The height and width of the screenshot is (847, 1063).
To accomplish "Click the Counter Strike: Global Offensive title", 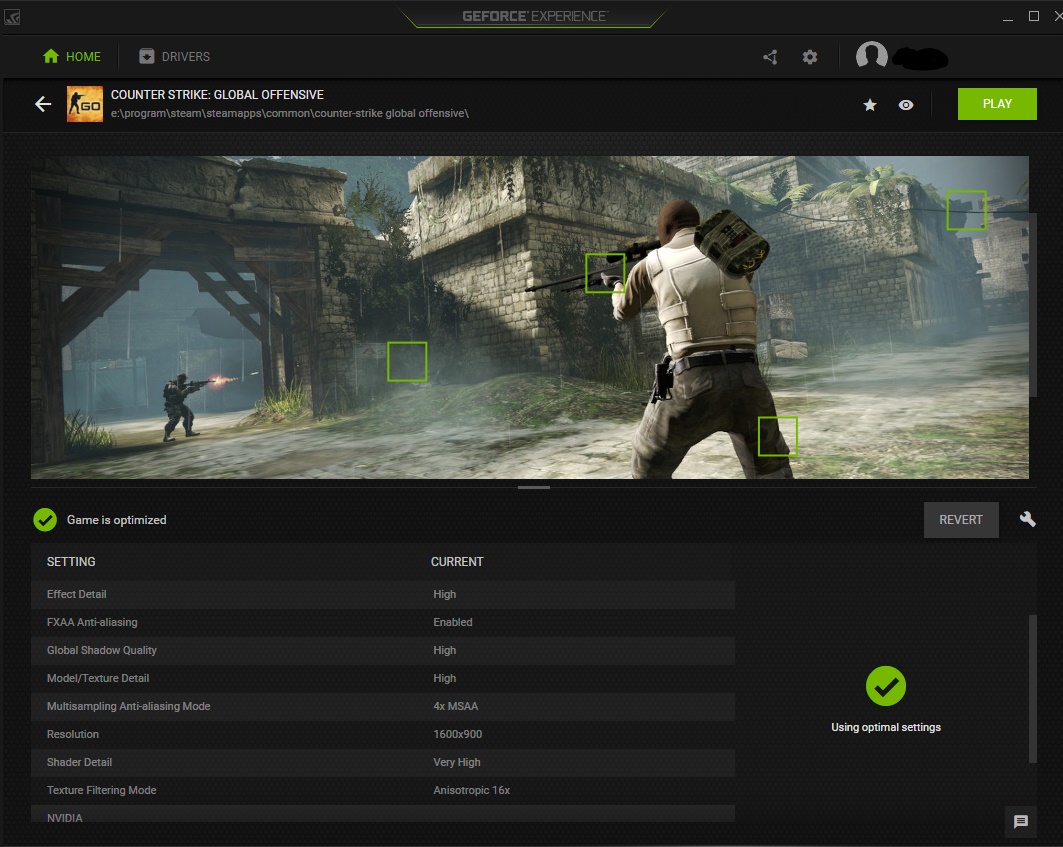I will [x=217, y=95].
